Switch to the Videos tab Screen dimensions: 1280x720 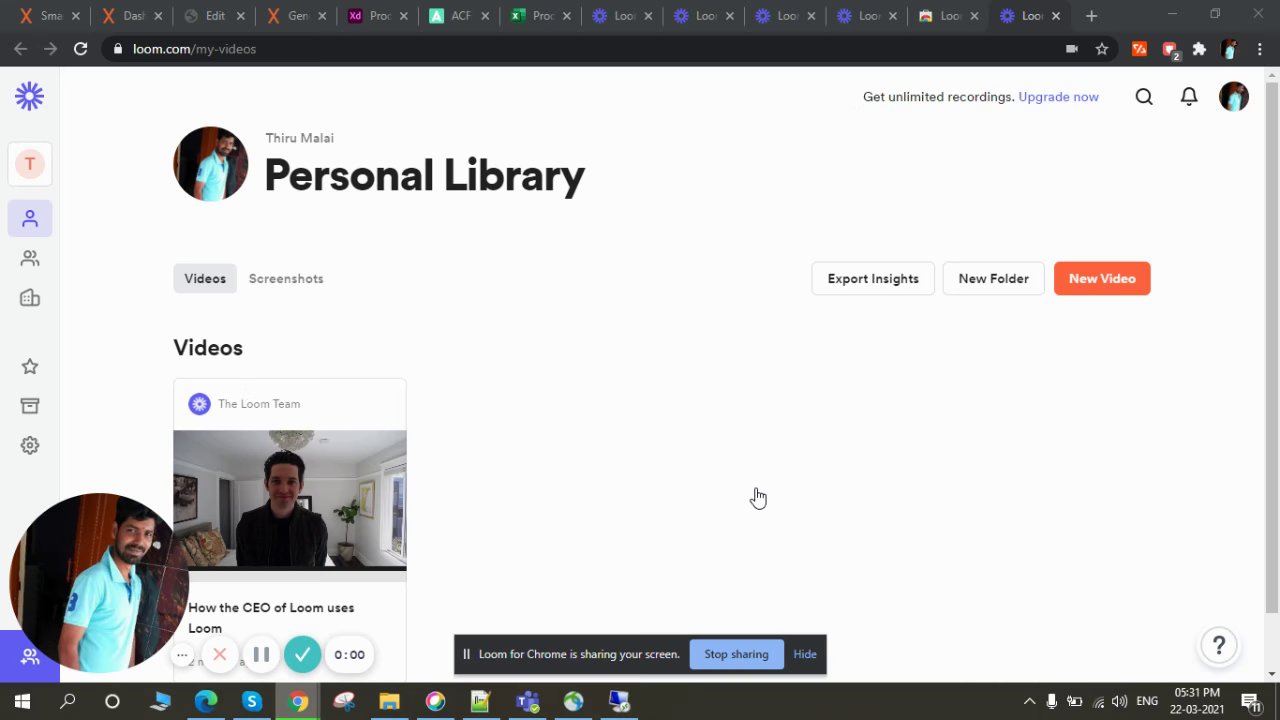(x=205, y=279)
